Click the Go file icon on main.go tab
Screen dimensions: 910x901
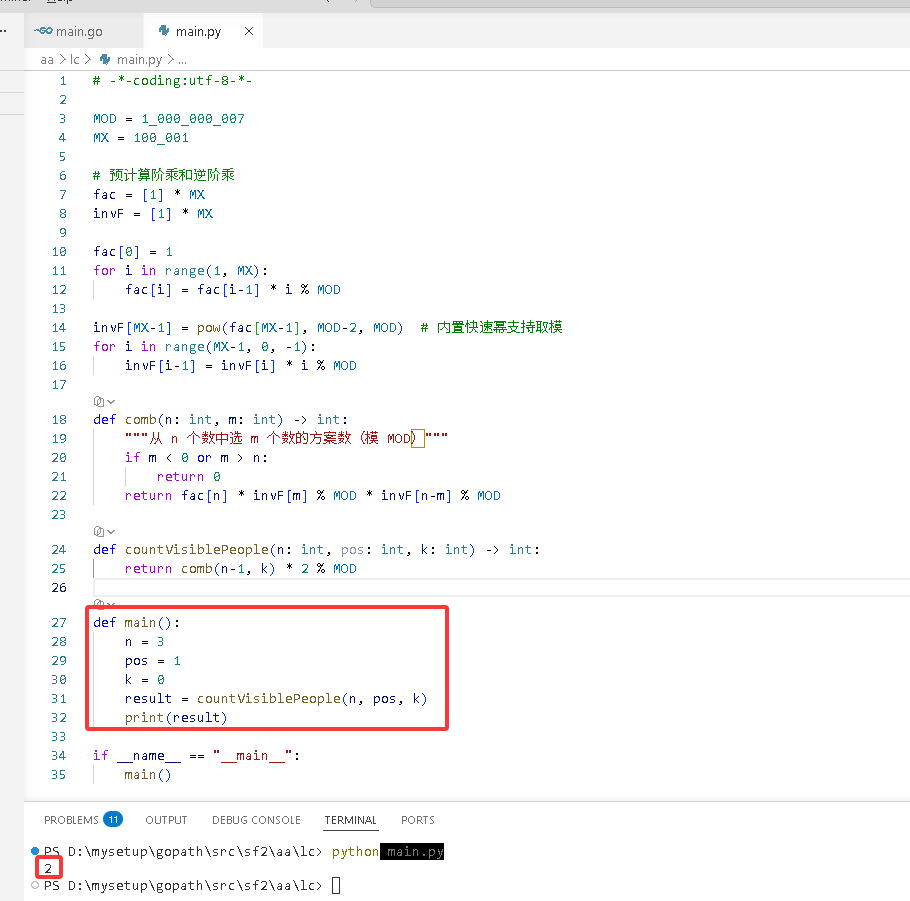pos(44,31)
